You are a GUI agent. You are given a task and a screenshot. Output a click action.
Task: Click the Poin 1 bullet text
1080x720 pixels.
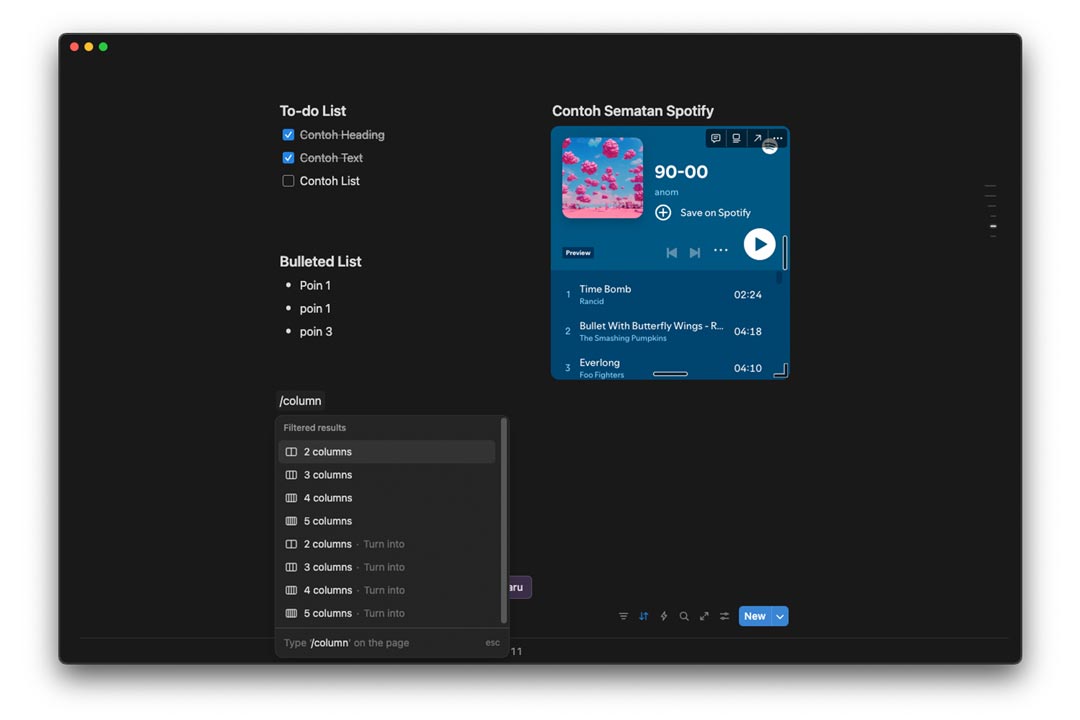[315, 285]
